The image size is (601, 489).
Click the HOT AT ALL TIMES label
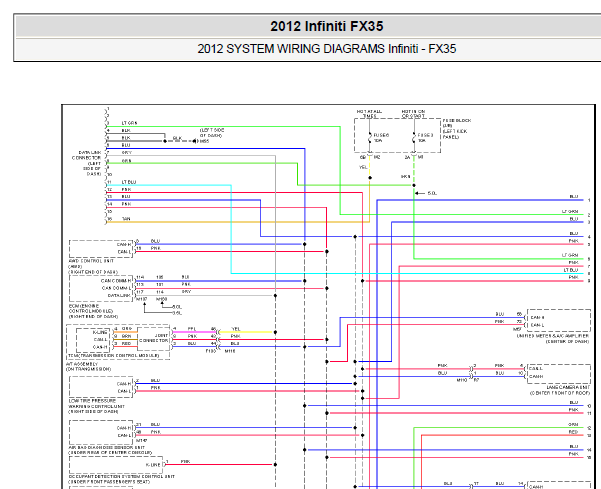pos(369,113)
